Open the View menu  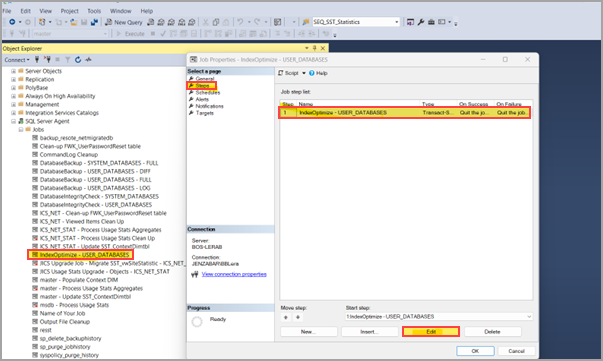click(x=45, y=11)
